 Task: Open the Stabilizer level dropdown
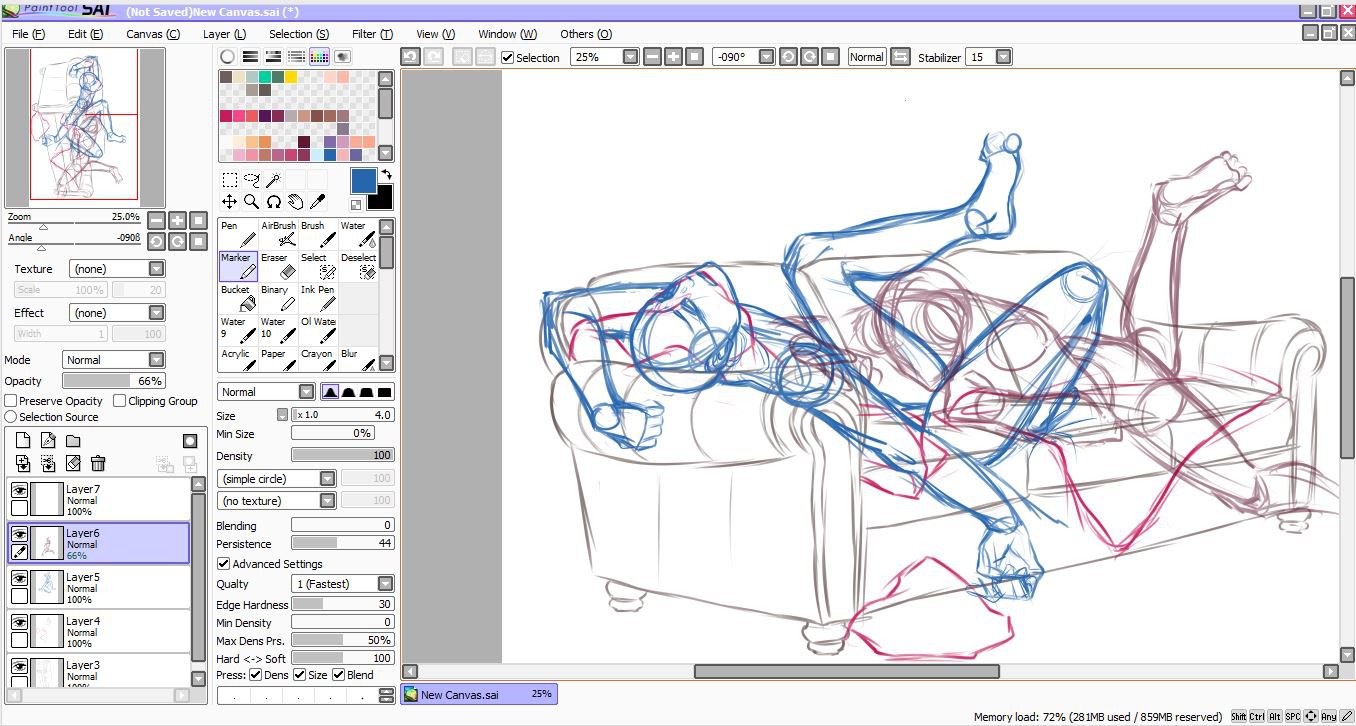point(990,57)
